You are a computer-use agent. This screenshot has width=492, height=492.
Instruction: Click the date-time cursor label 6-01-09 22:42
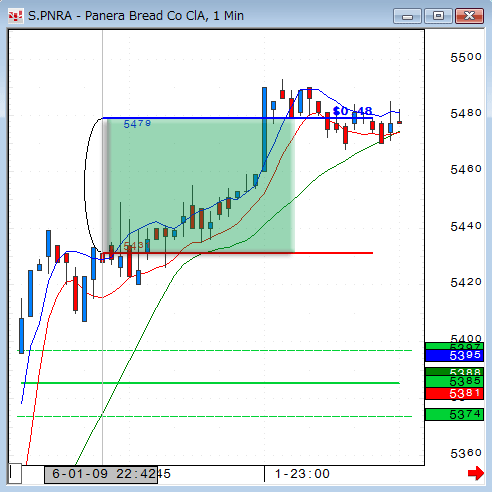[101, 474]
